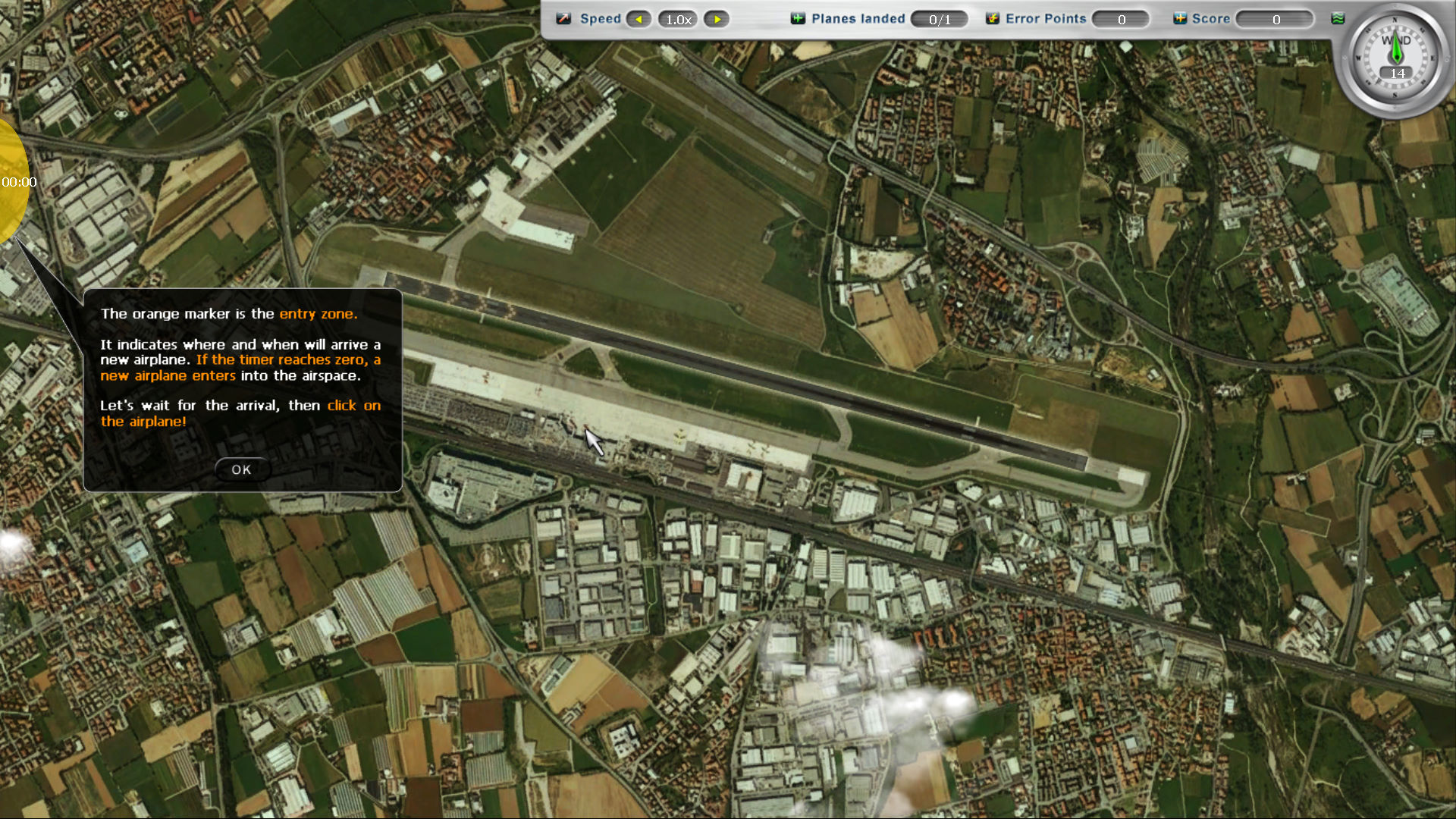Click the yellow entry zone marker
This screenshot has height=819, width=1456.
(x=11, y=152)
